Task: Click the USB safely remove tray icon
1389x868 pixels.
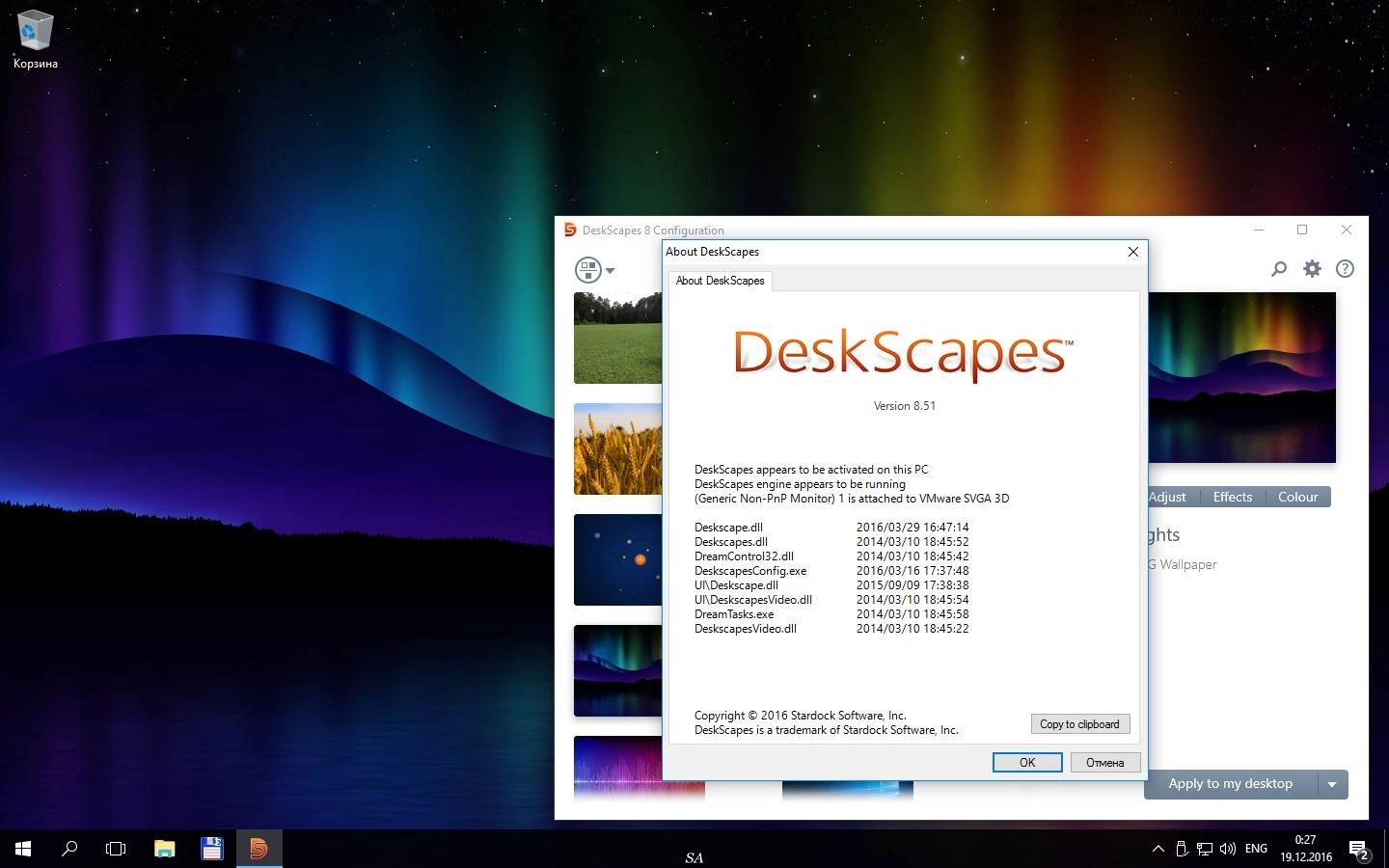Action: click(x=1182, y=849)
